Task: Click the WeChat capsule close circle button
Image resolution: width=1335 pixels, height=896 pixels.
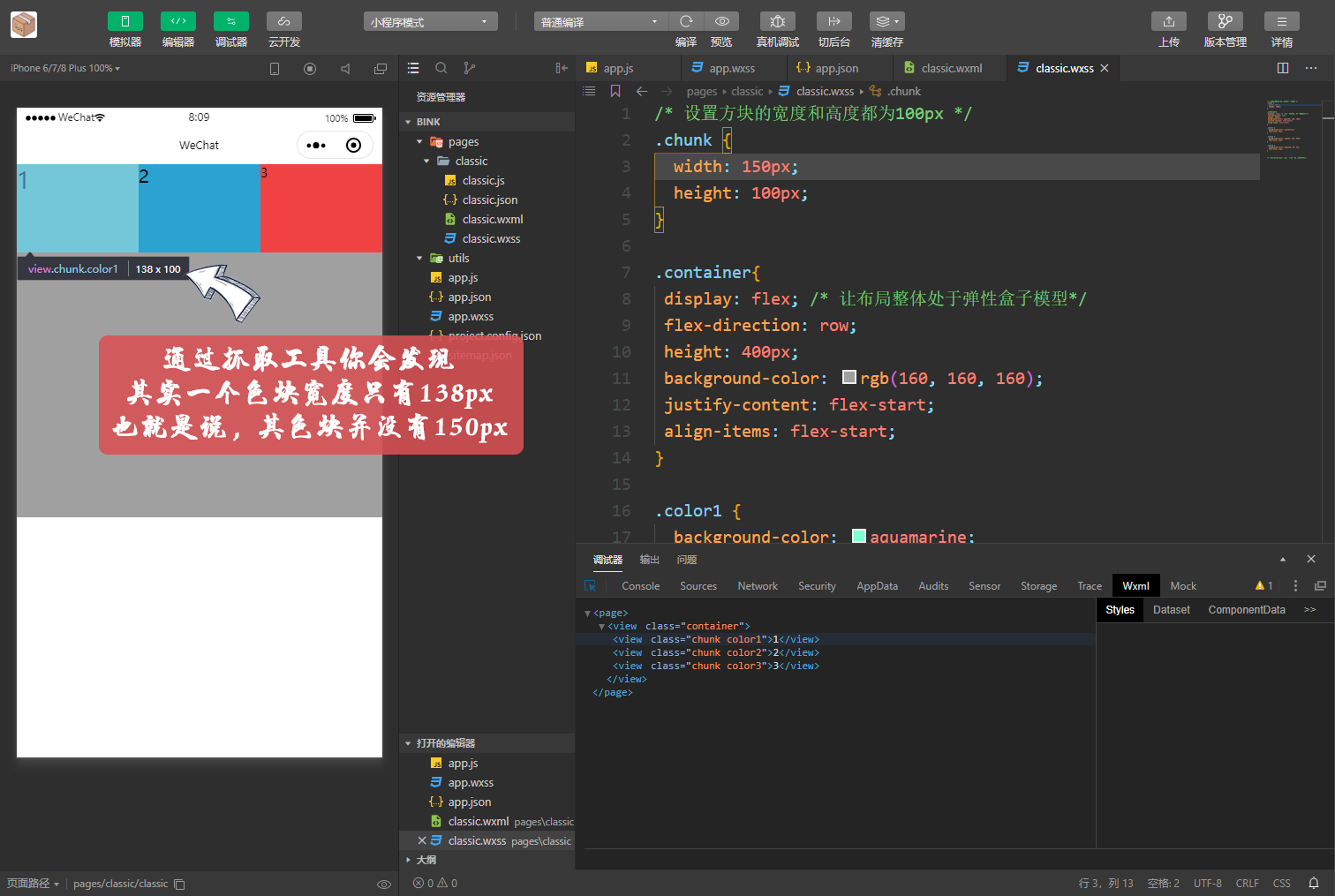Action: (353, 145)
